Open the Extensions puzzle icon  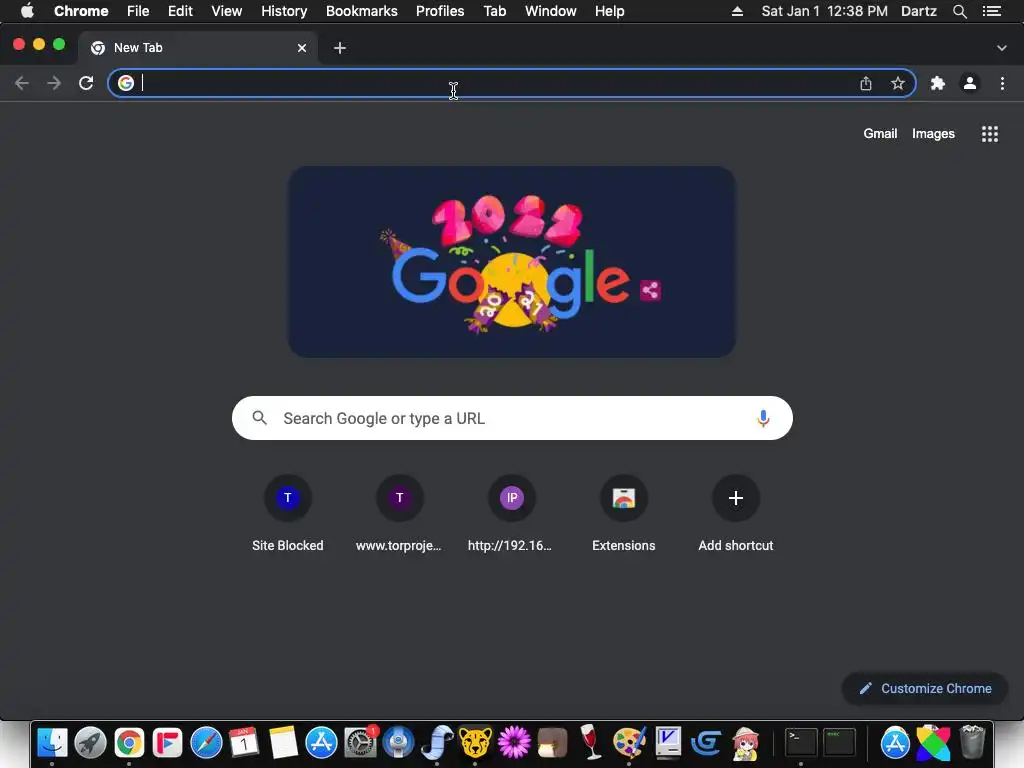(938, 83)
